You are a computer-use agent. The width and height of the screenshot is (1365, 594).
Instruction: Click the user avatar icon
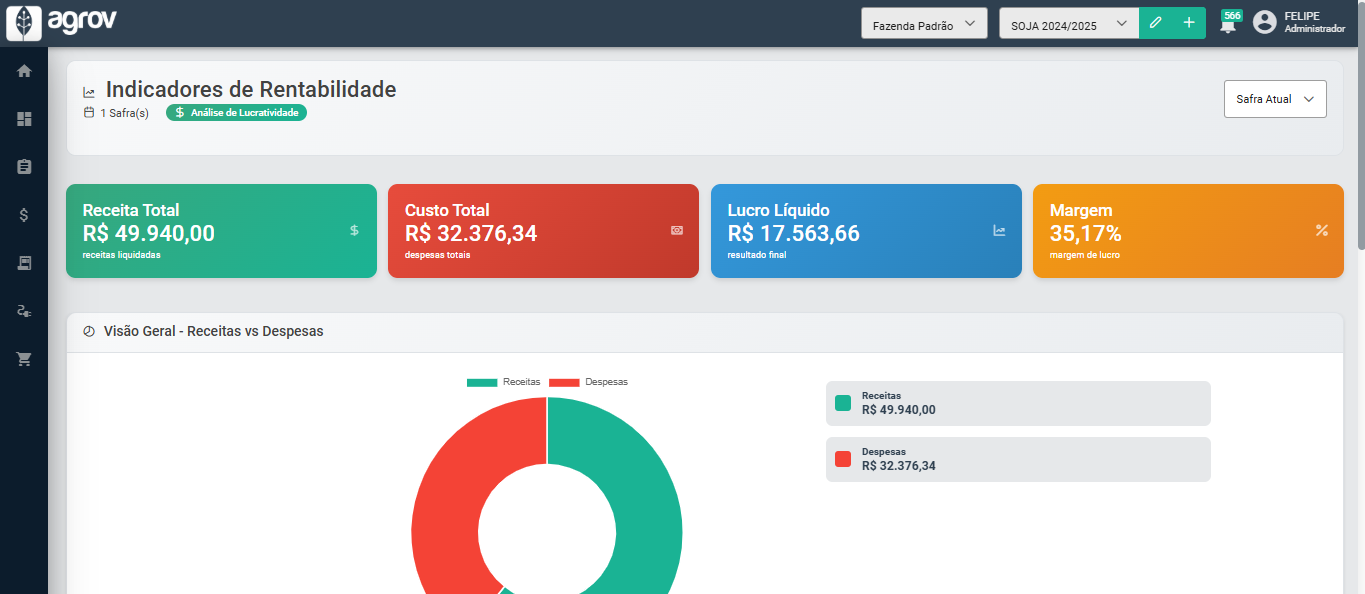tap(1265, 22)
